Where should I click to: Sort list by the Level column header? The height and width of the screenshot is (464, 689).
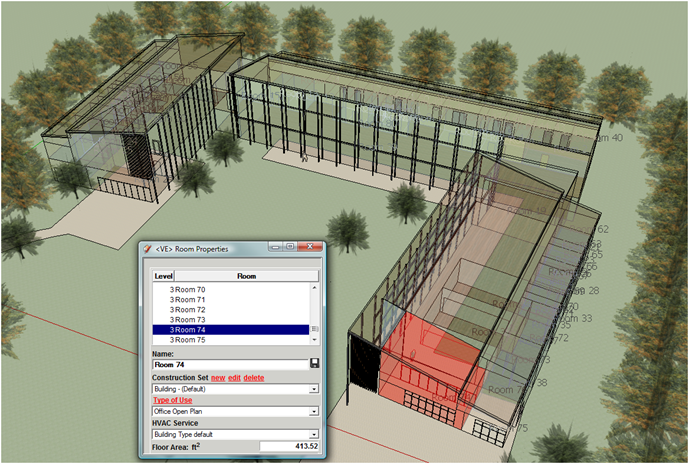tap(164, 274)
